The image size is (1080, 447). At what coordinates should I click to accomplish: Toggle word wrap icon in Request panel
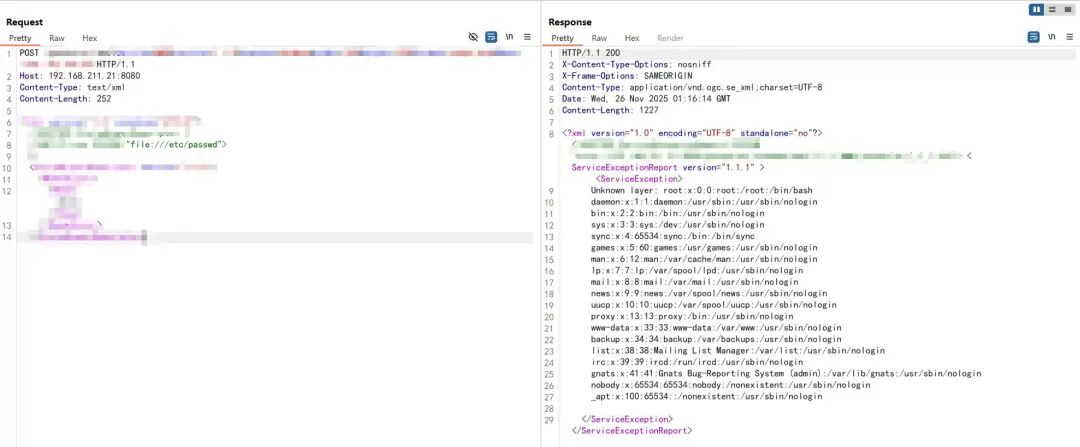click(491, 37)
